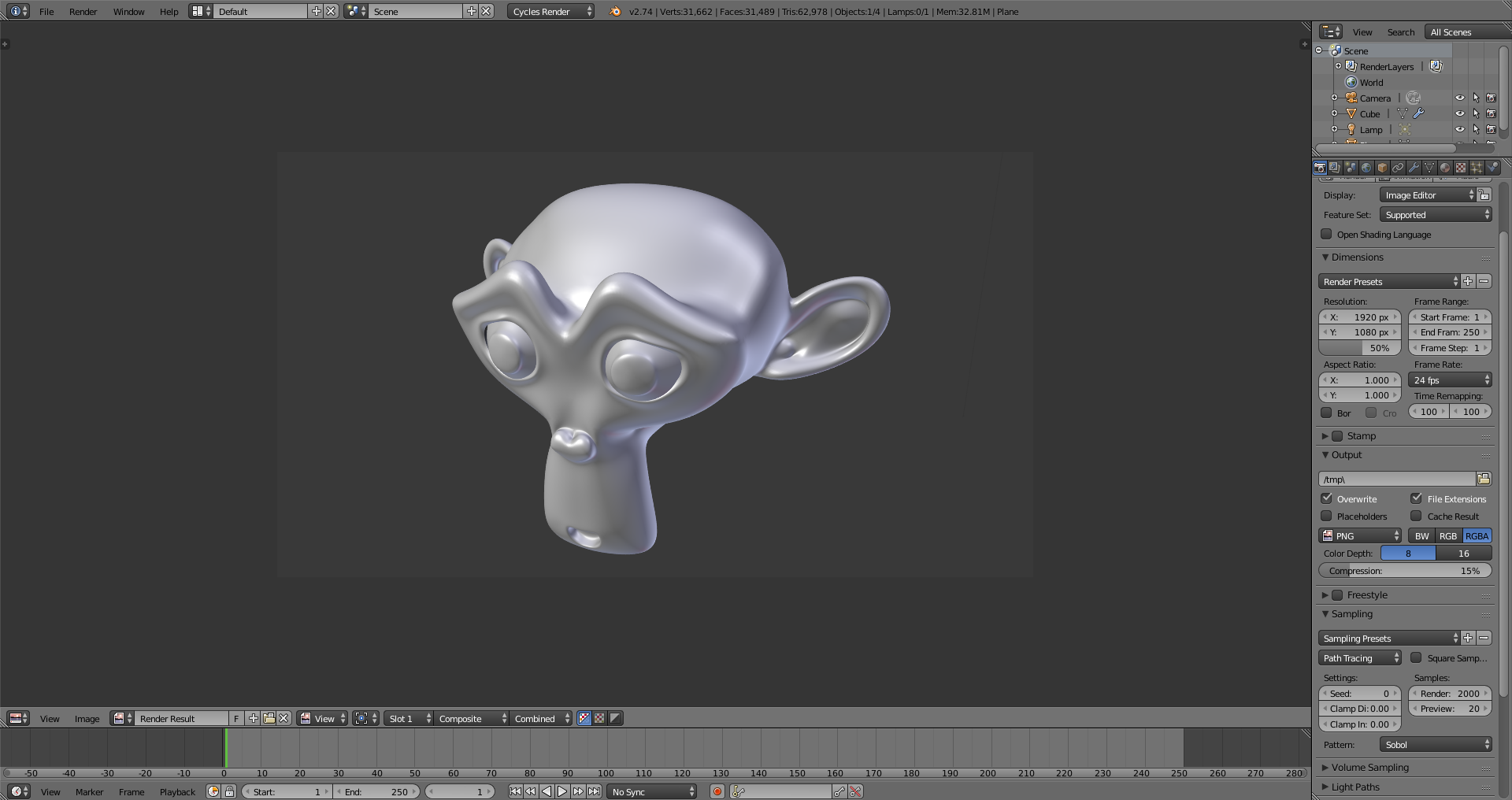Open the Render menu

[x=83, y=11]
